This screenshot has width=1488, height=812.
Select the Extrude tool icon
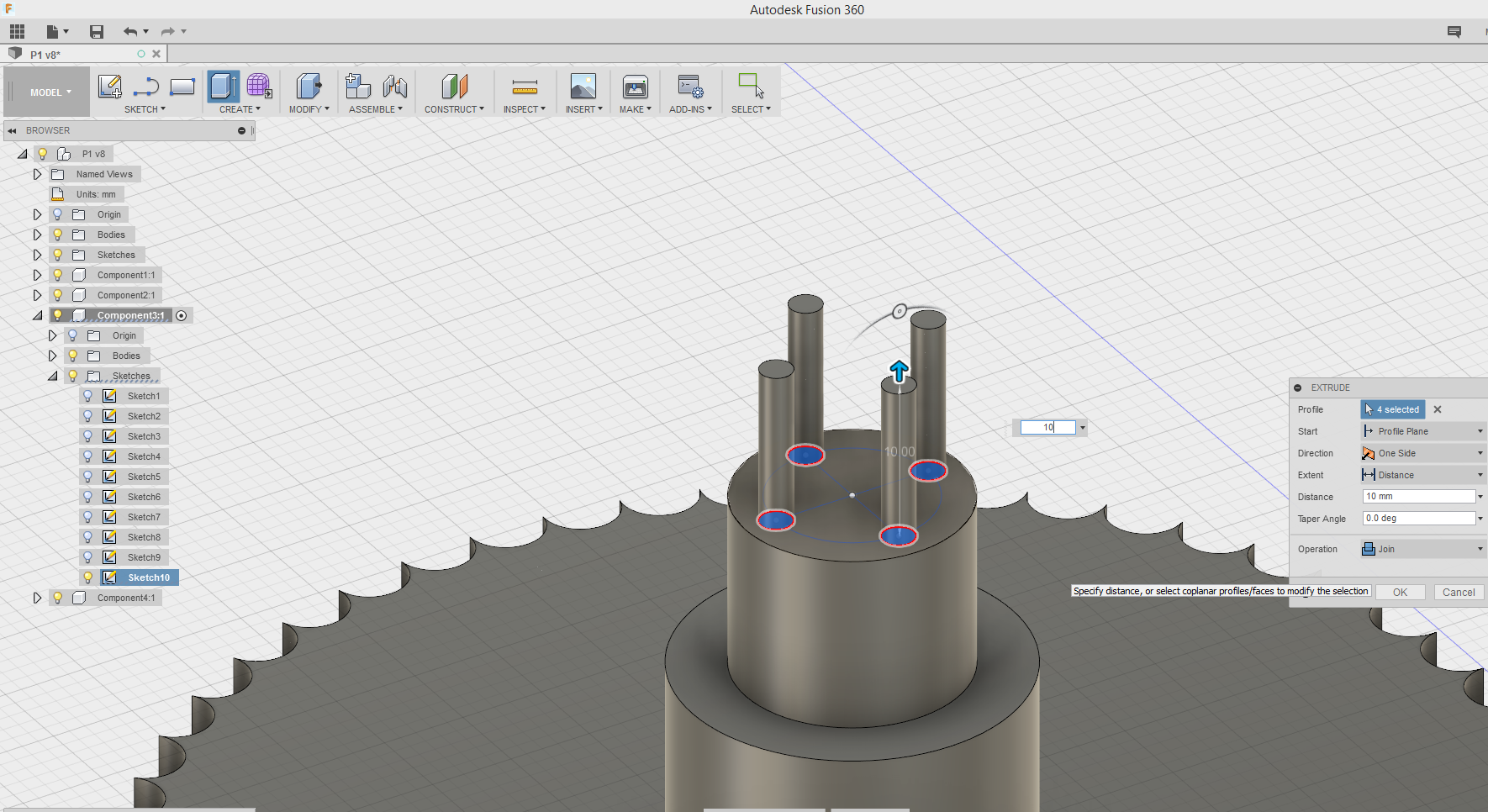(223, 86)
